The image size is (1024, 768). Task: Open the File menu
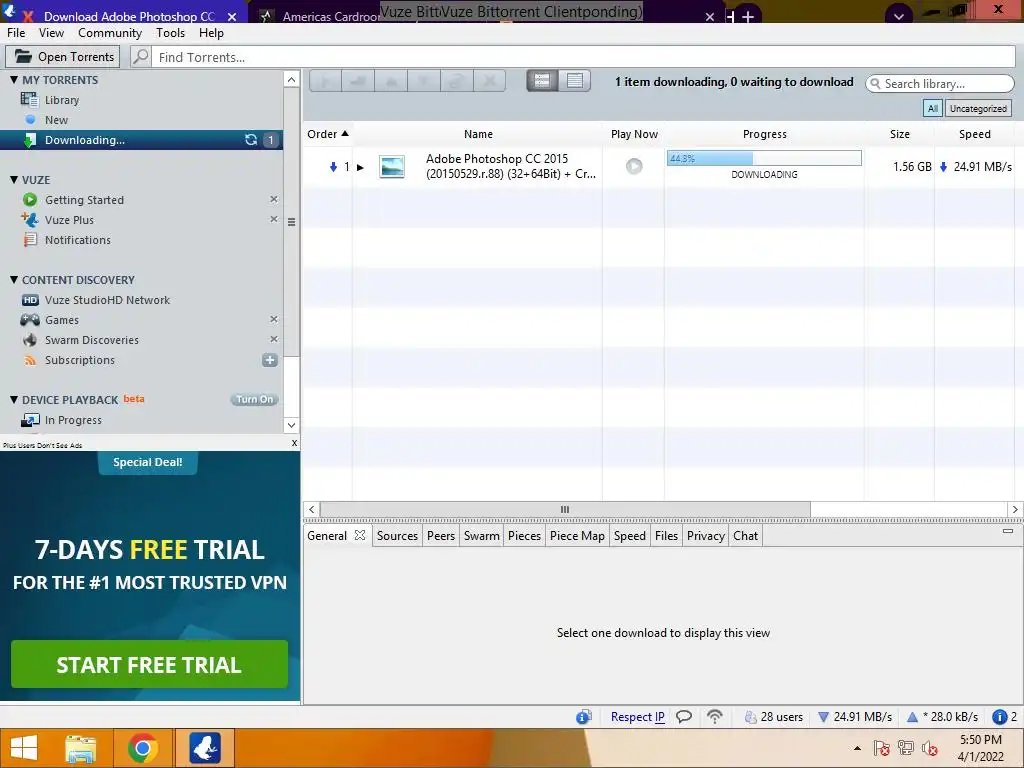tap(16, 33)
